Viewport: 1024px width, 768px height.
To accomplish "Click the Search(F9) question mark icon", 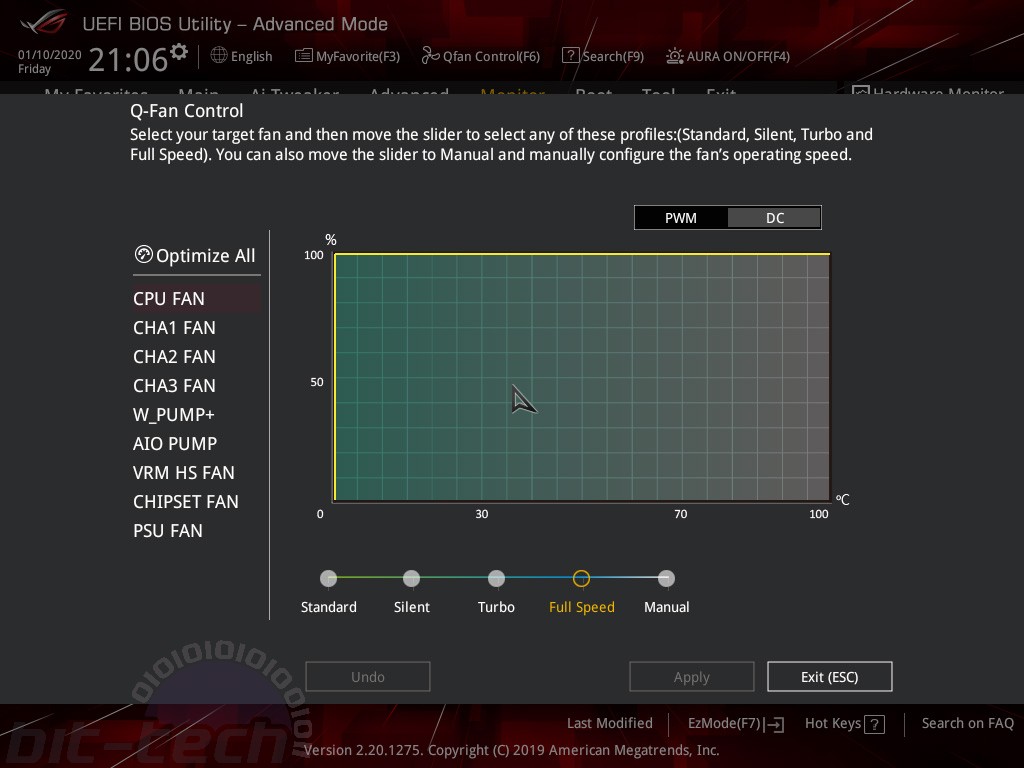I will (x=570, y=56).
